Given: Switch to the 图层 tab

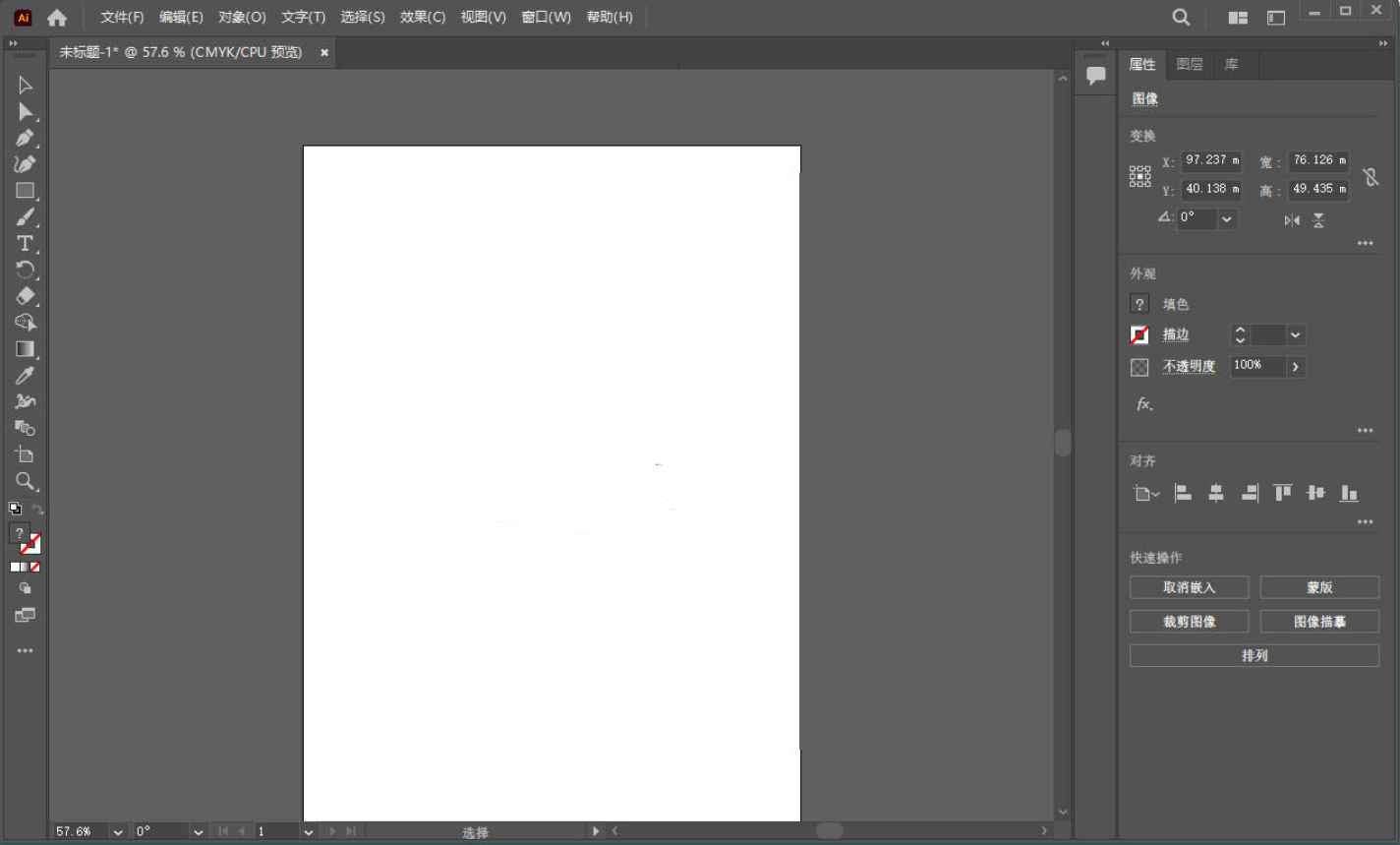Looking at the screenshot, I should [1190, 65].
